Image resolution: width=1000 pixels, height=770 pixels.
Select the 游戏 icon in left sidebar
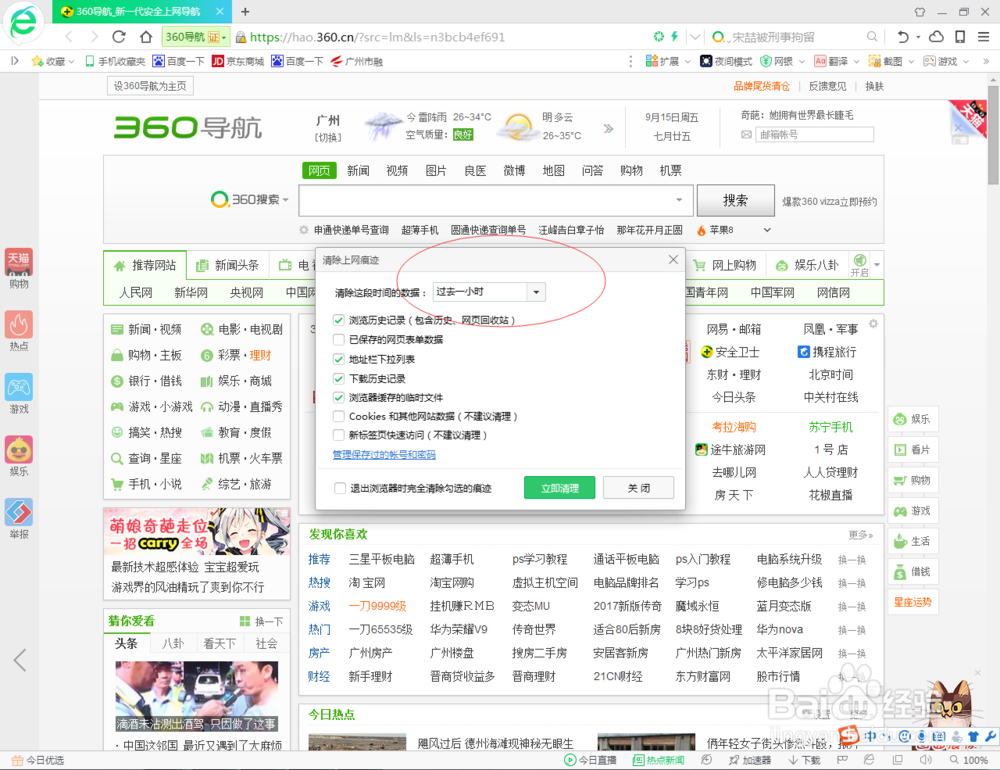click(x=20, y=387)
